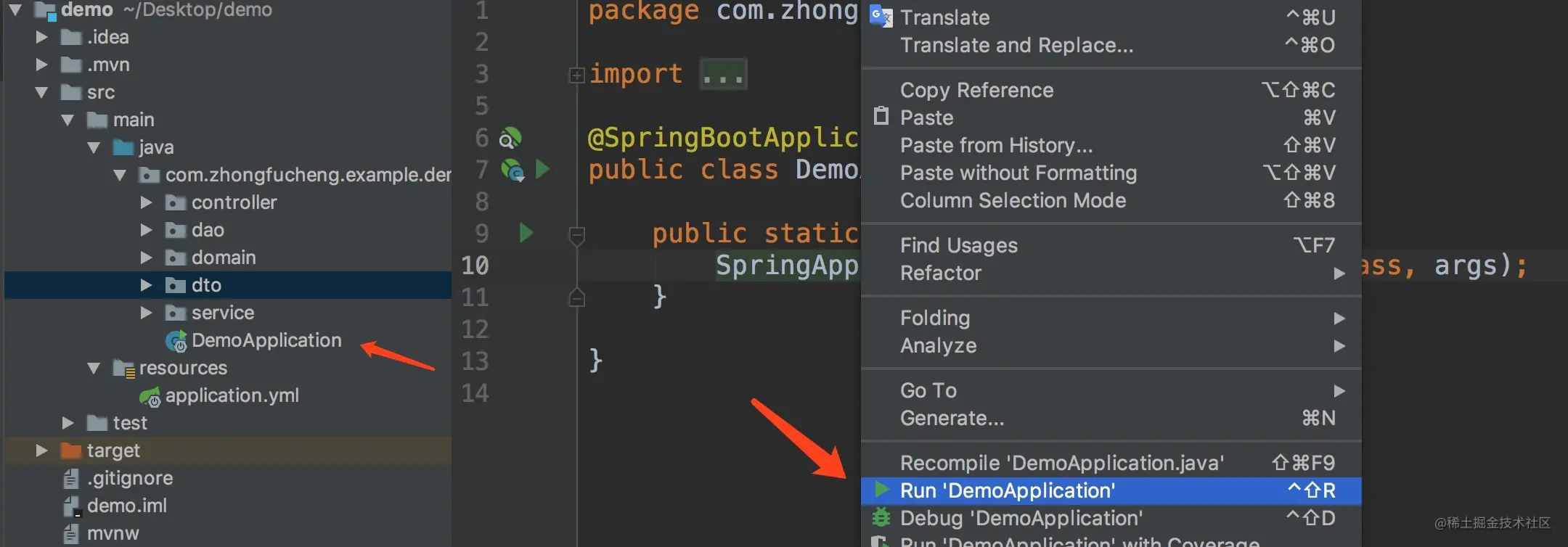Expand the .idea folder

pos(42,37)
